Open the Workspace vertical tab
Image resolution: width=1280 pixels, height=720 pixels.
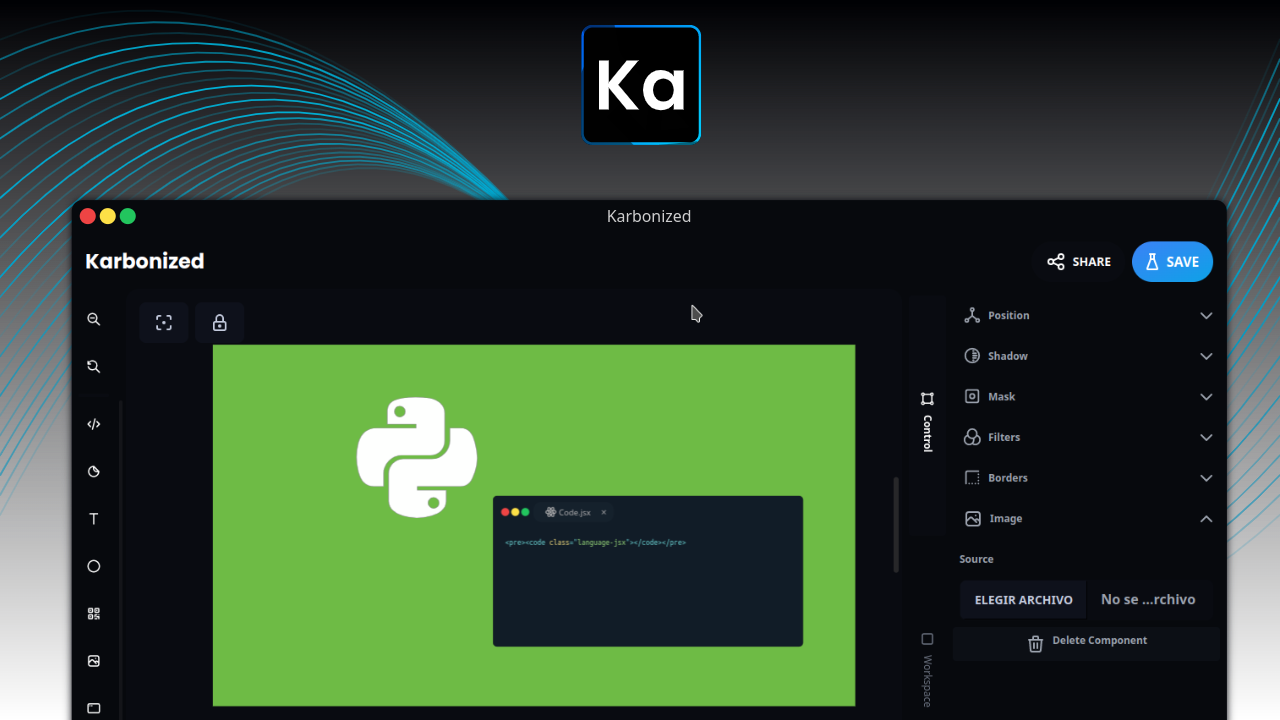point(927,670)
